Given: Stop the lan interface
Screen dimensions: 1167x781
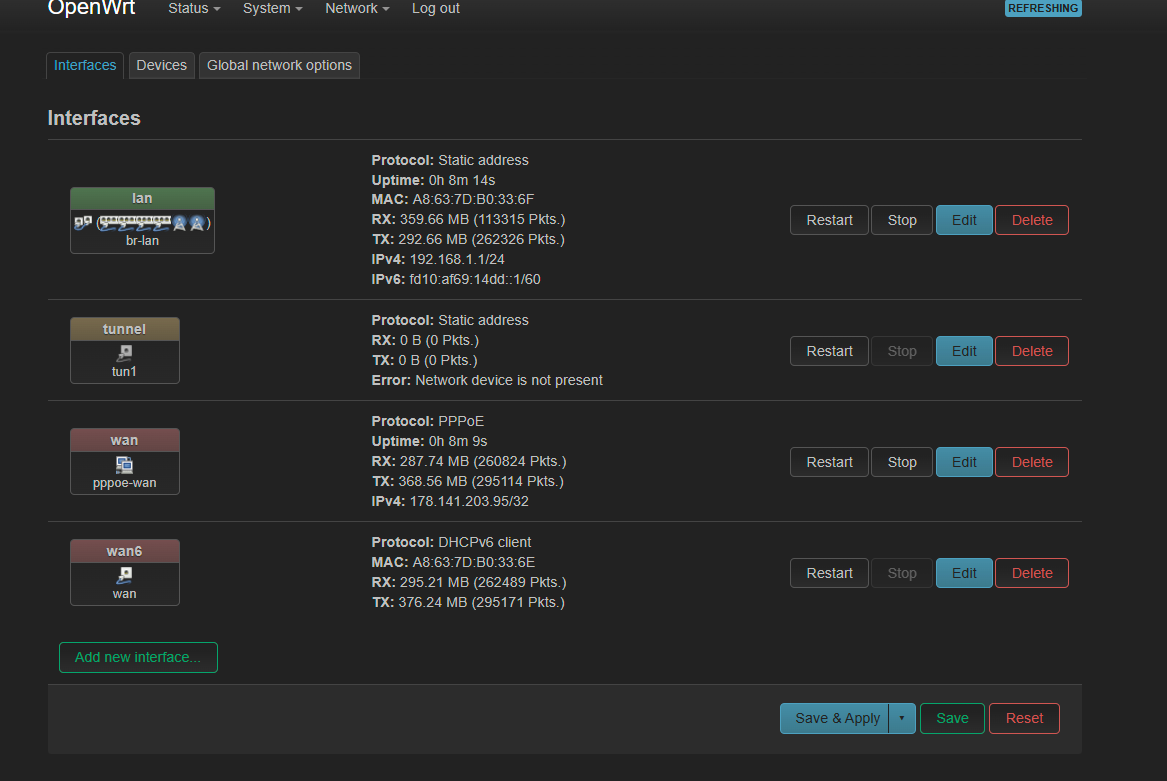Looking at the screenshot, I should pos(902,220).
